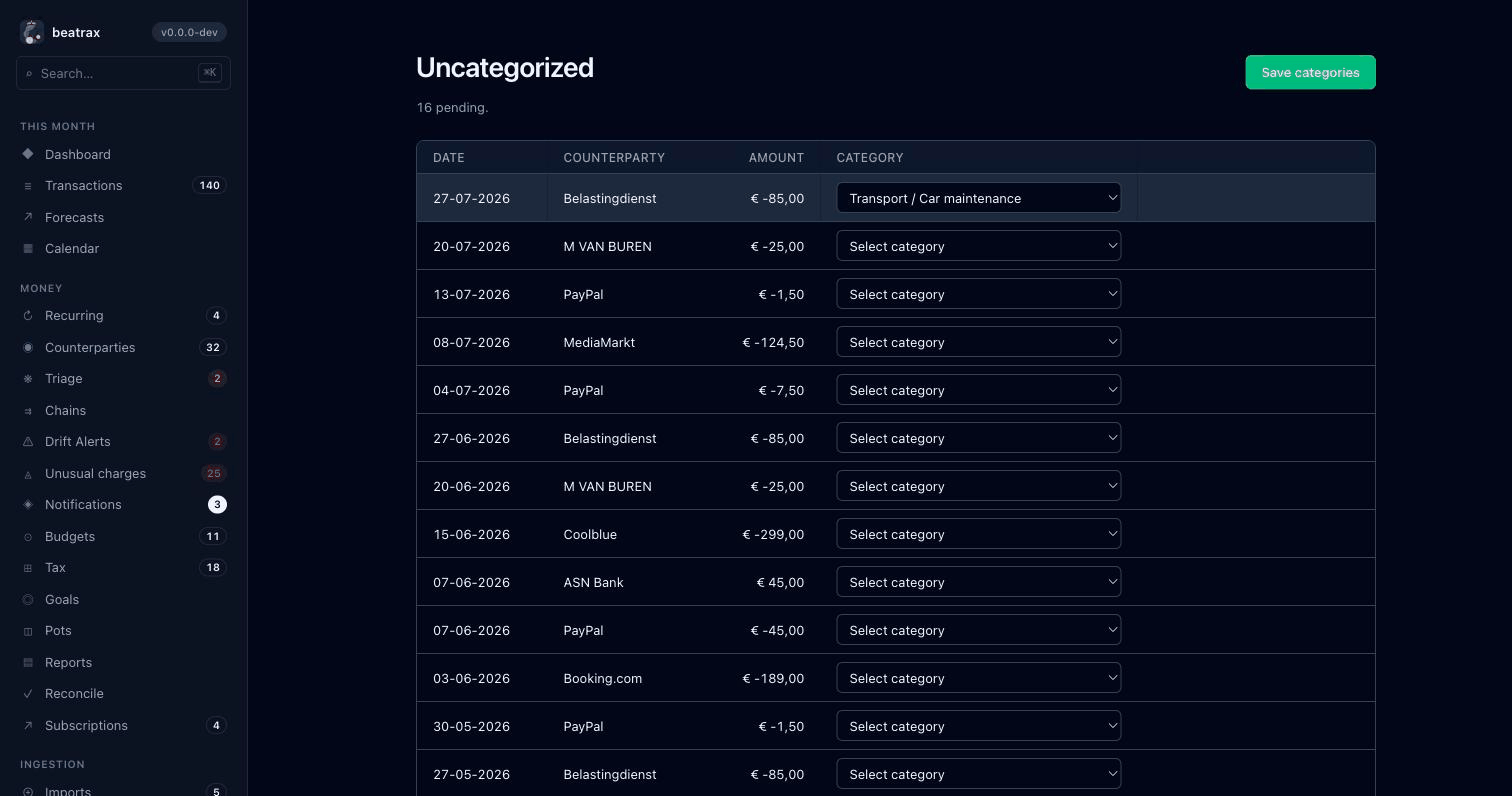This screenshot has width=1512, height=796.
Task: Click the Forecasts arrow icon
Action: tap(28, 217)
